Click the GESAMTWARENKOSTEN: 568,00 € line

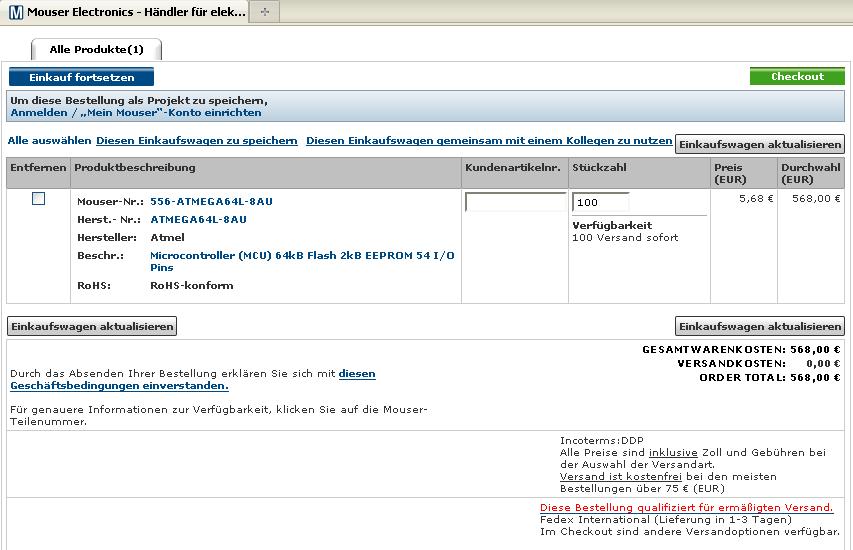tap(741, 349)
